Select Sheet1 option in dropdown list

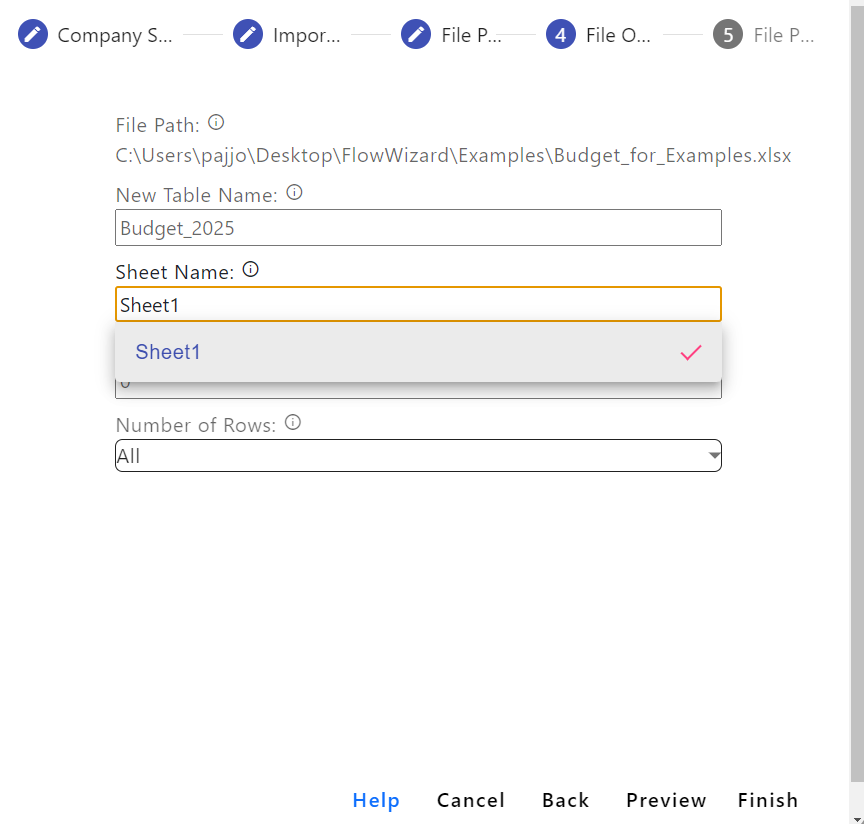pos(168,352)
